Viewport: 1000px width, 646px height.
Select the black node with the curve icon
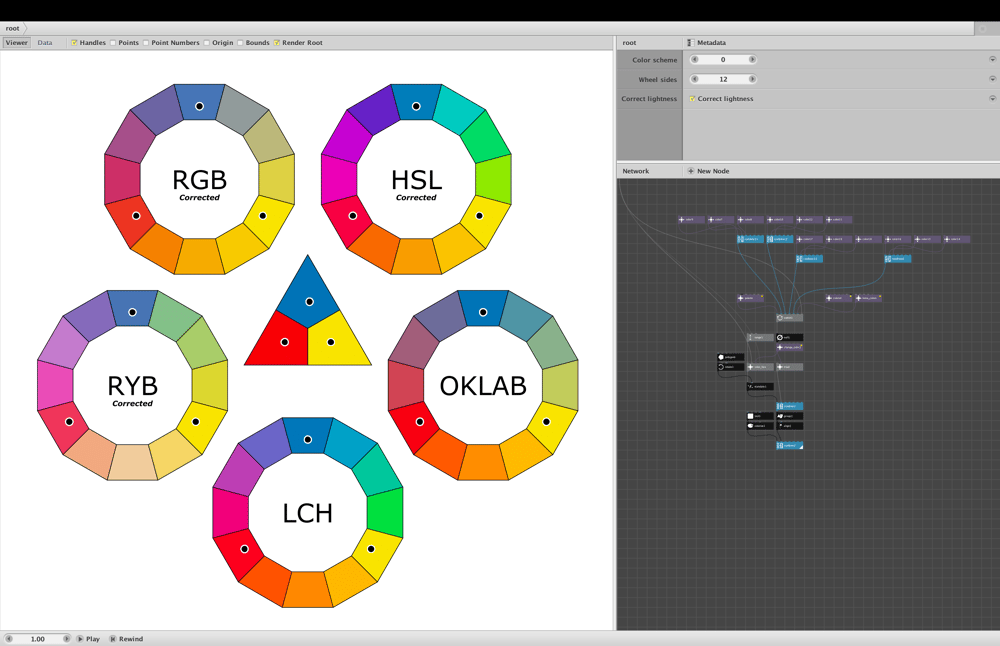click(760, 386)
